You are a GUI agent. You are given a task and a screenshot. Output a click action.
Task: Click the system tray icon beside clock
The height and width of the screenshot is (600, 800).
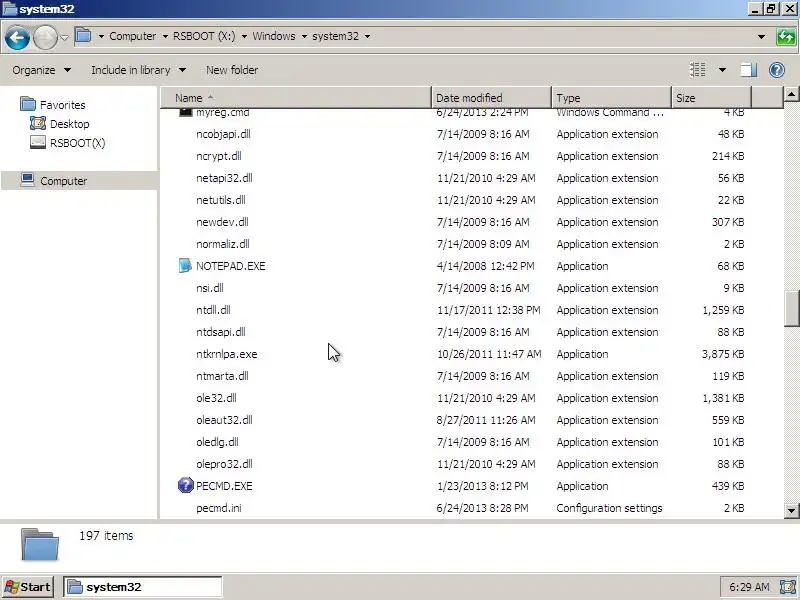[x=788, y=587]
